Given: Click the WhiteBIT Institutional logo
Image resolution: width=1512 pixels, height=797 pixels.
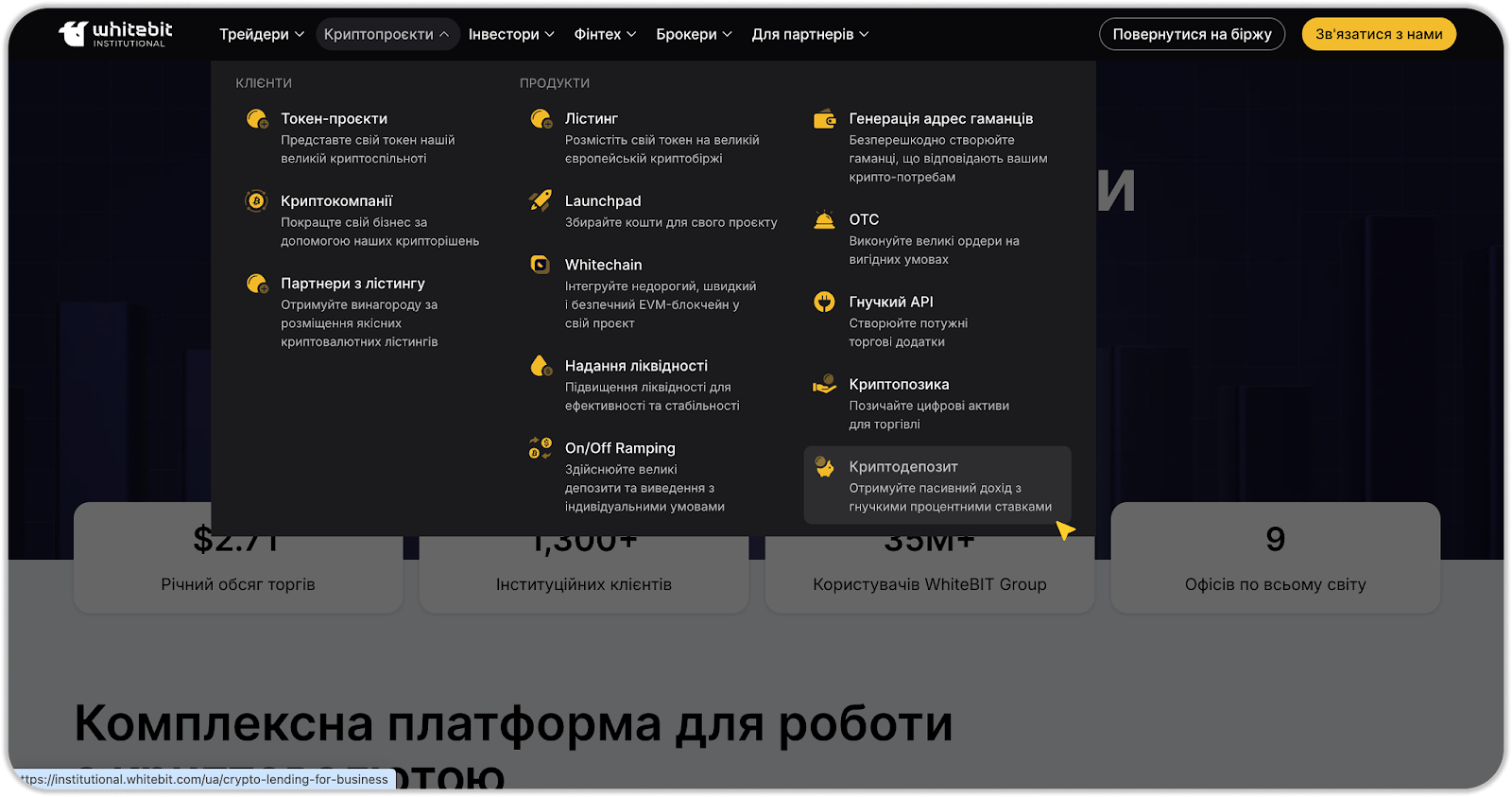Looking at the screenshot, I should coord(115,34).
